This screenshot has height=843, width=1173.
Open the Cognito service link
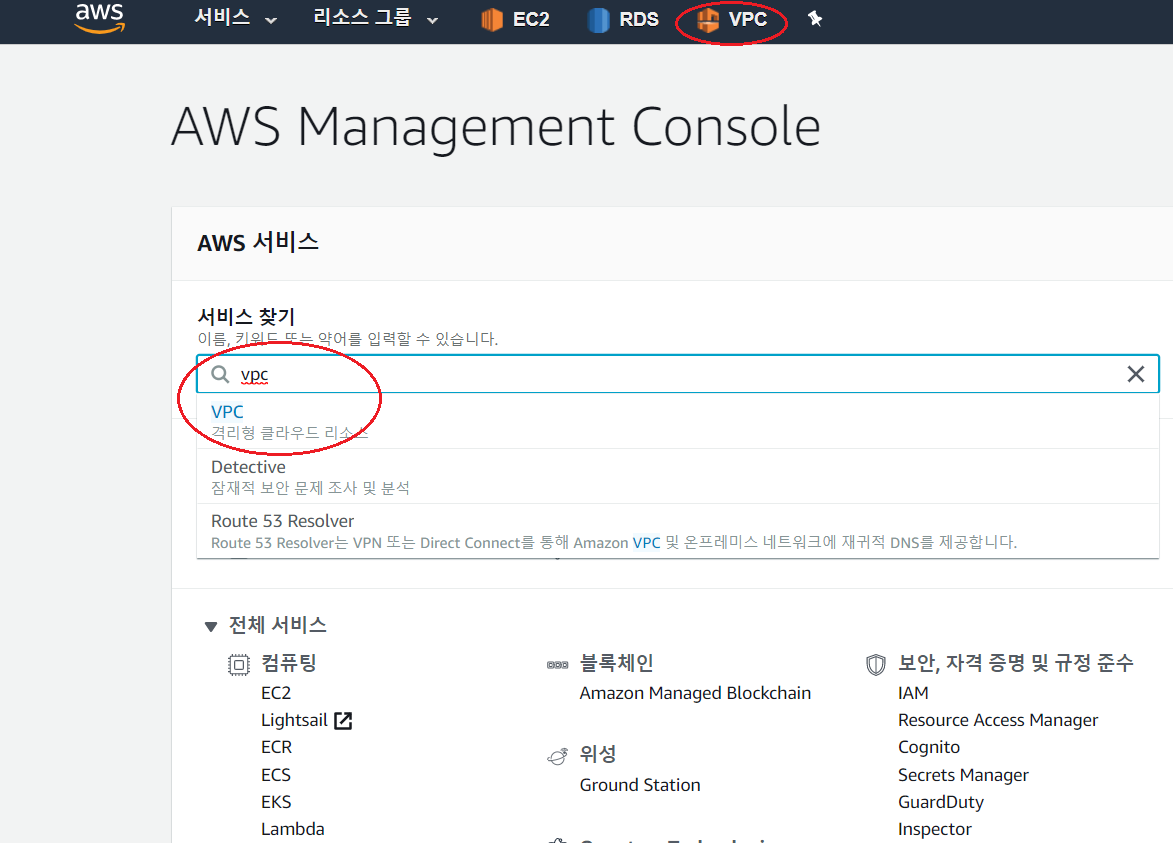[928, 747]
